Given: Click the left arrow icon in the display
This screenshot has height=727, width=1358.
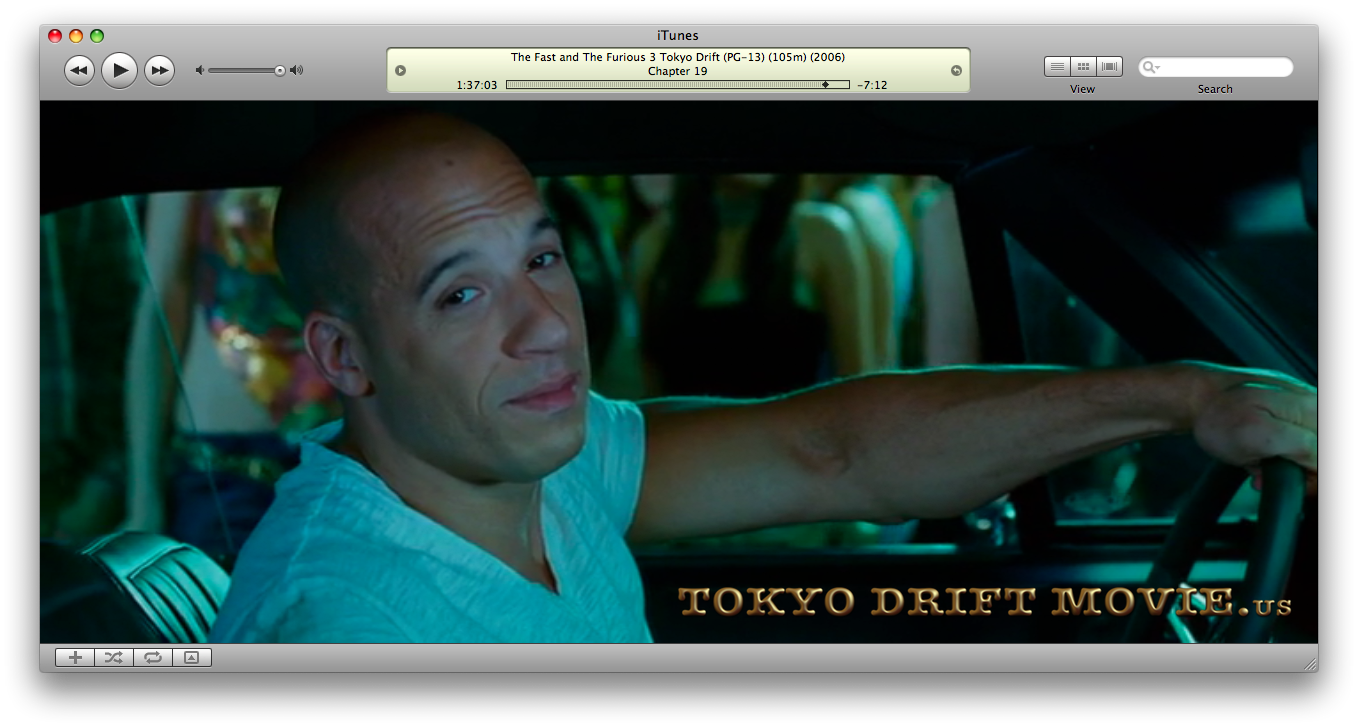Looking at the screenshot, I should 401,70.
